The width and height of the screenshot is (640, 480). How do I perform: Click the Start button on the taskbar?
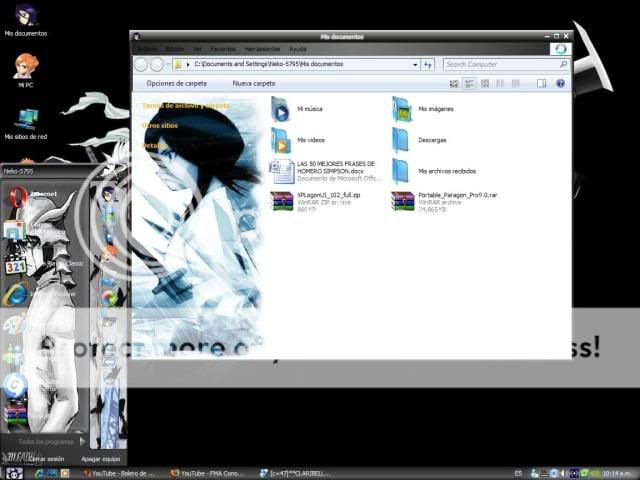click(x=13, y=473)
